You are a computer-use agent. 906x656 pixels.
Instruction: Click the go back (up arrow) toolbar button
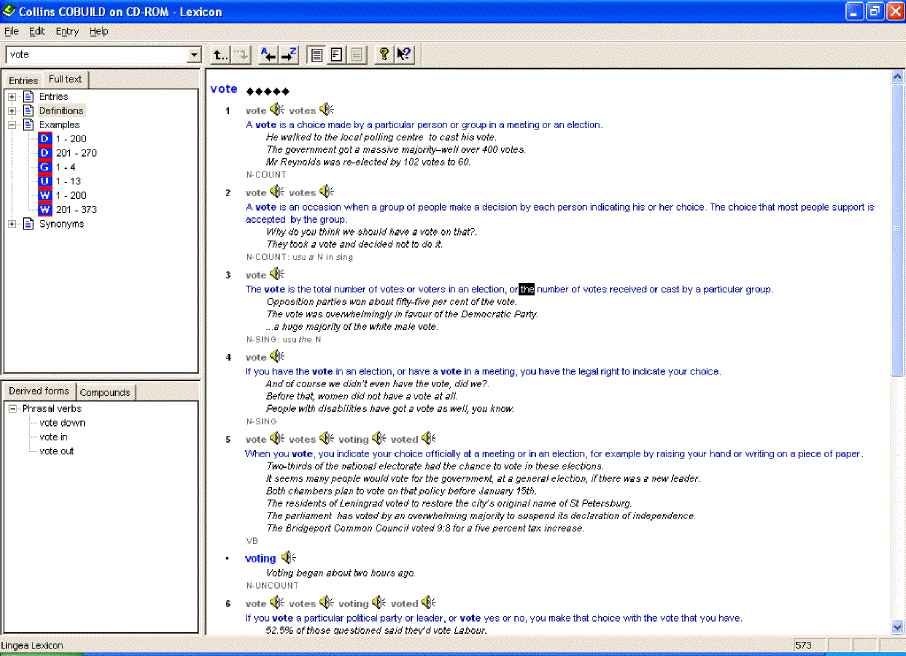pyautogui.click(x=220, y=55)
